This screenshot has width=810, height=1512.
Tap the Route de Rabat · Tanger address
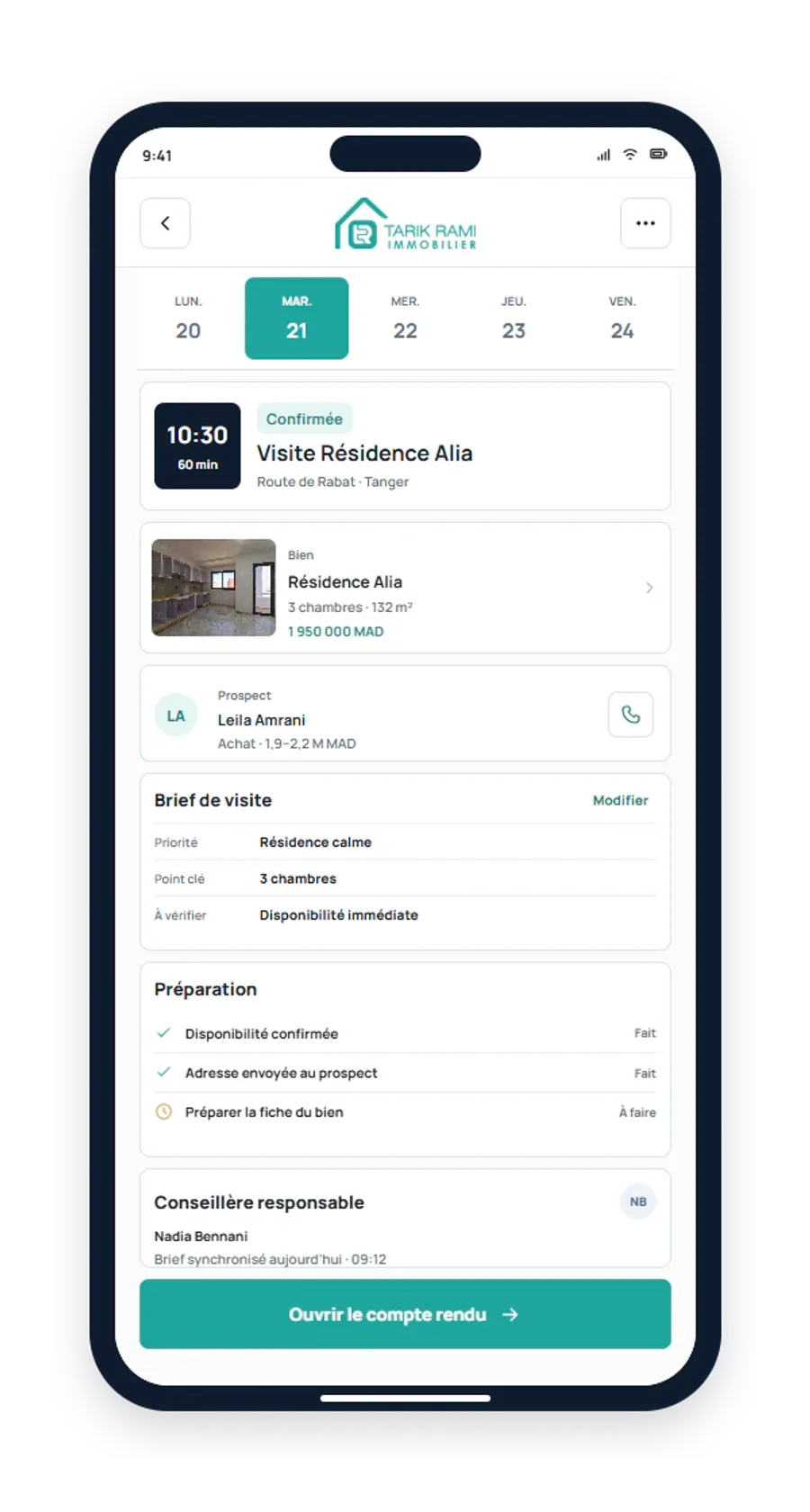click(x=333, y=481)
